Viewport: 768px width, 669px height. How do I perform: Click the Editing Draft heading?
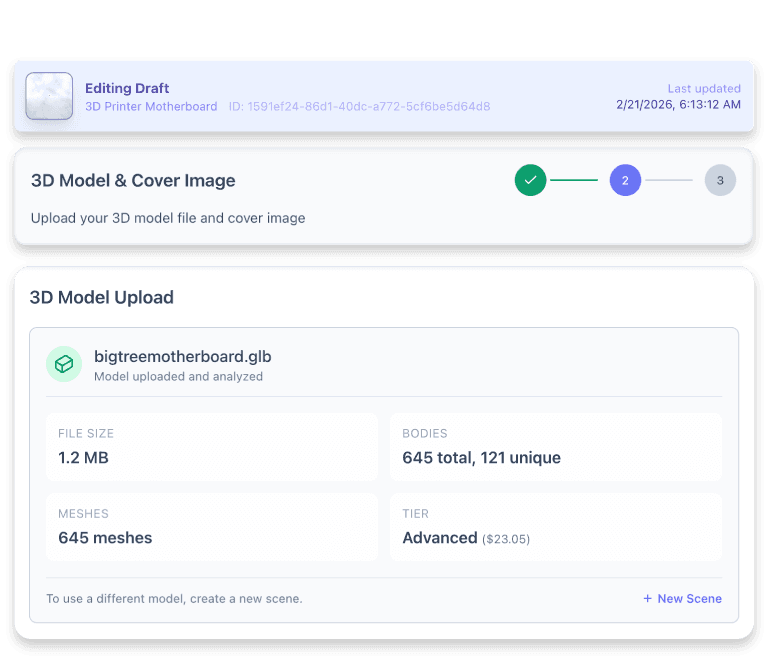click(x=127, y=88)
